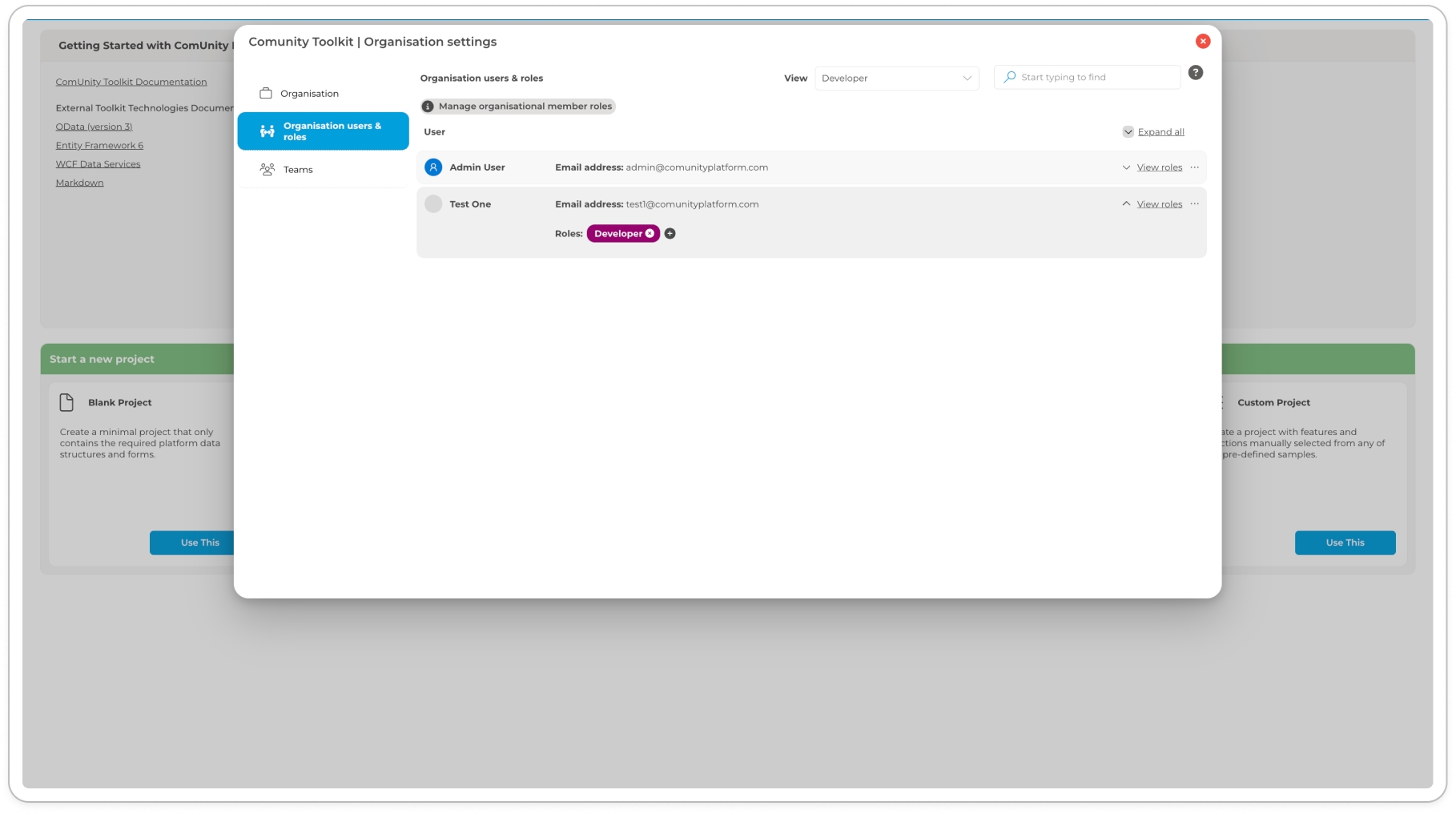Remove the Developer role badge from Test One

(650, 234)
